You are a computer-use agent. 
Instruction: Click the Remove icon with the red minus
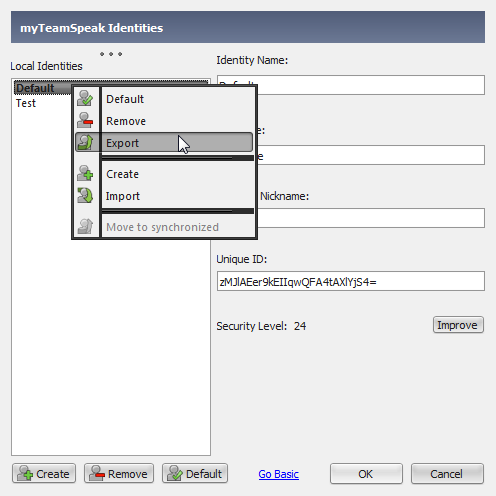coord(85,120)
